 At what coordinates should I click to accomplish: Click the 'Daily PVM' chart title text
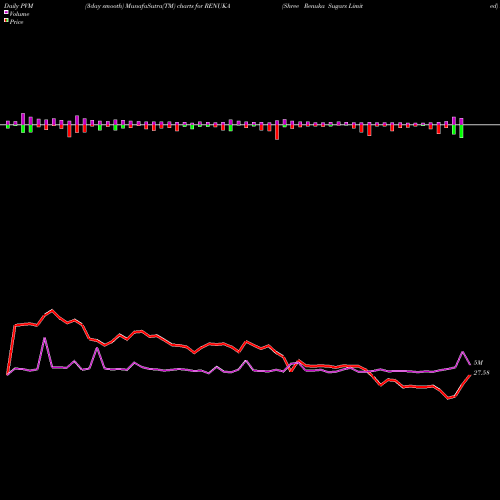[19, 6]
